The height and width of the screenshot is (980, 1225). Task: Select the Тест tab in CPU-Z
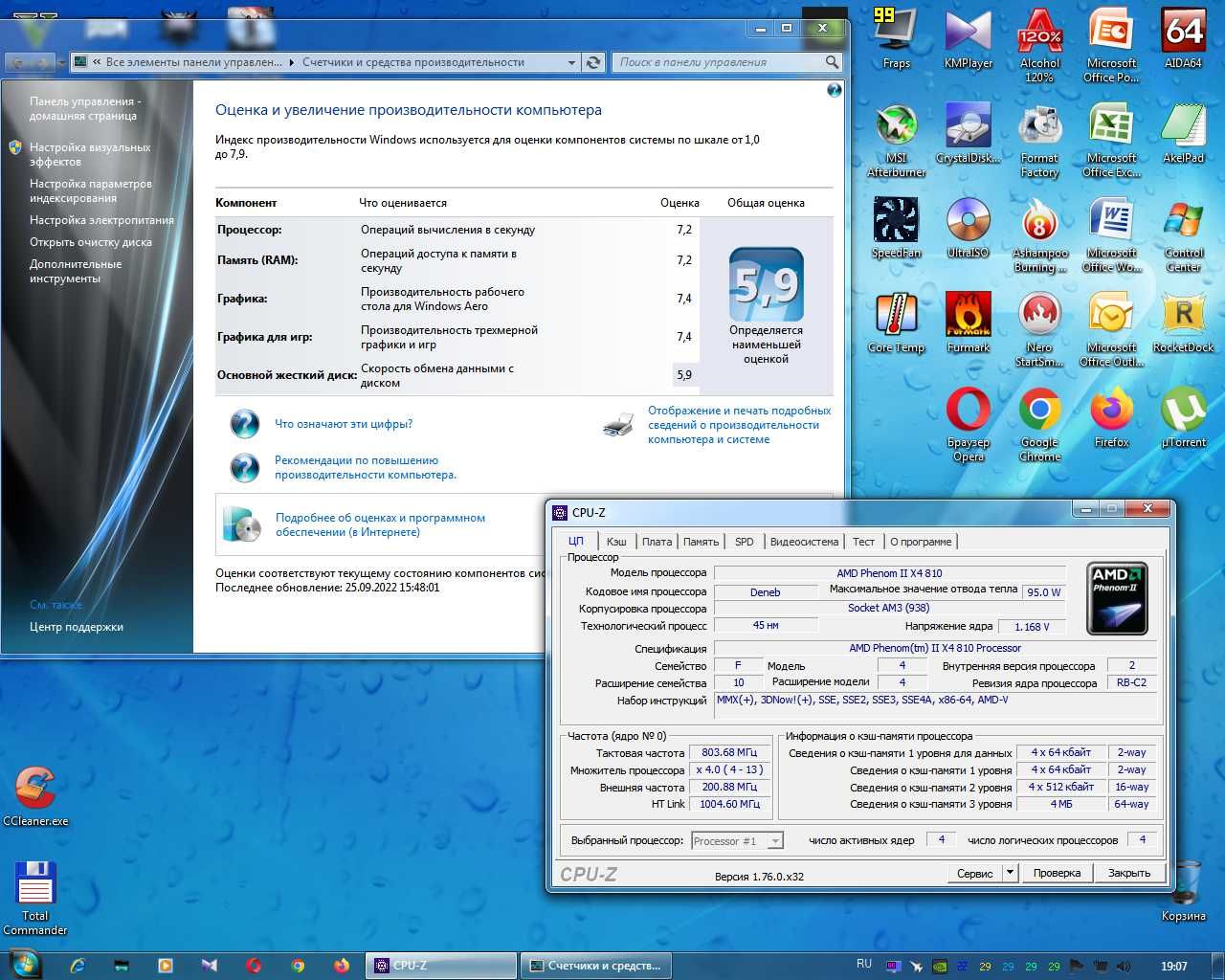point(863,542)
